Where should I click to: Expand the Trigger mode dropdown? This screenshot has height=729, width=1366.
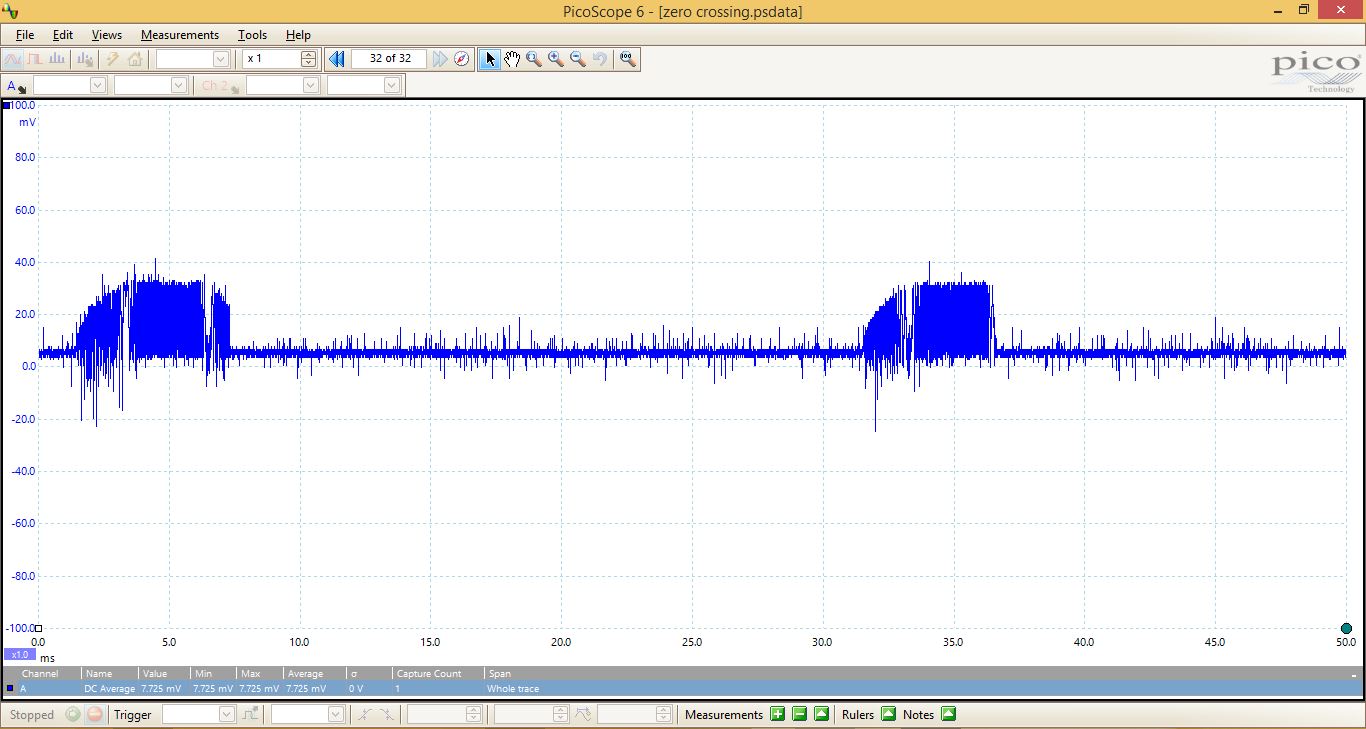(x=226, y=714)
